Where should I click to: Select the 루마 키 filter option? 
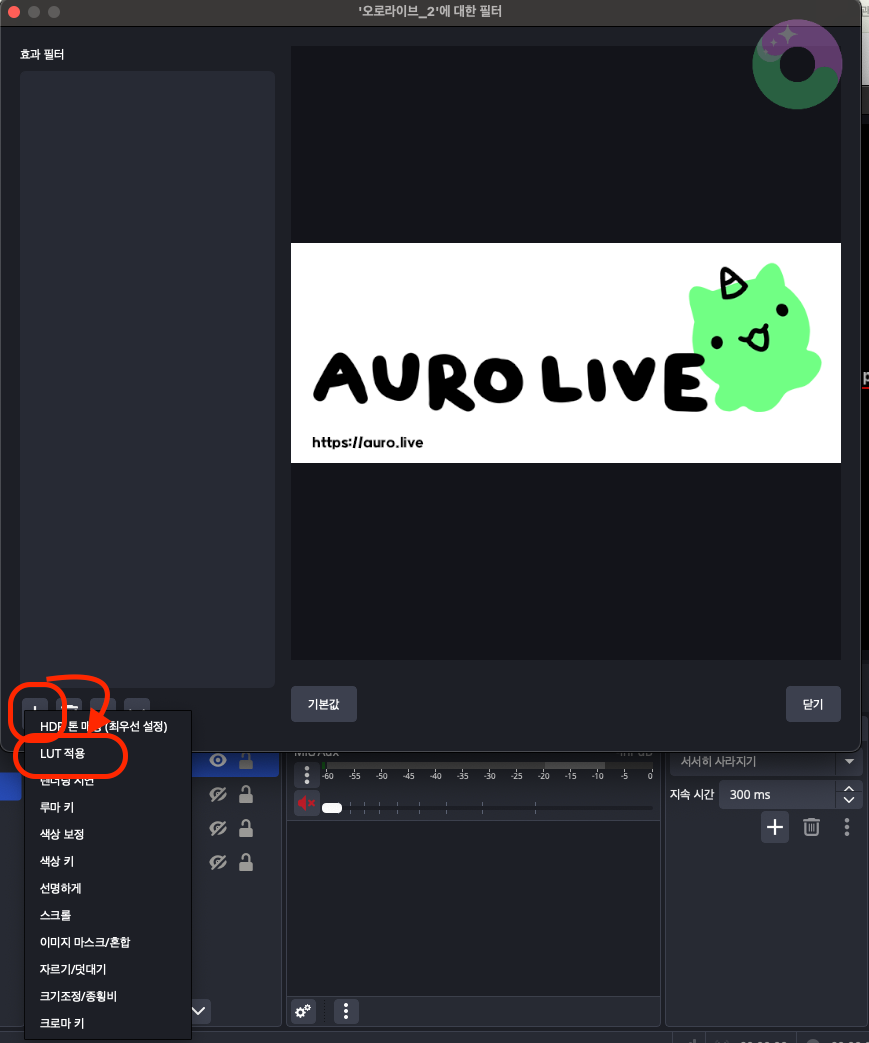point(57,808)
